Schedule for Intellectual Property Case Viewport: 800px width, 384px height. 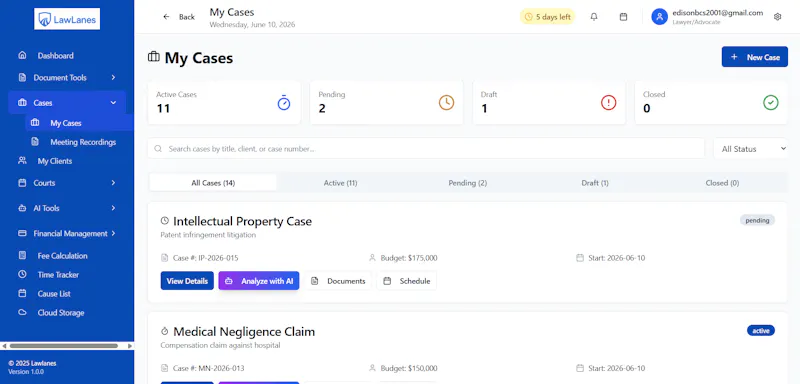click(x=407, y=280)
